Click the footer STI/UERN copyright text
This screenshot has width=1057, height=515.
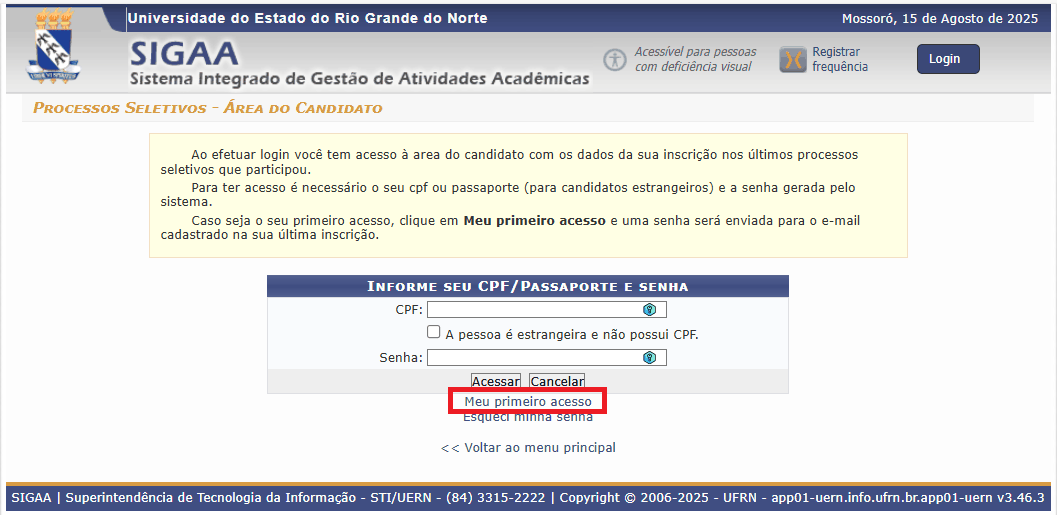tap(527, 497)
